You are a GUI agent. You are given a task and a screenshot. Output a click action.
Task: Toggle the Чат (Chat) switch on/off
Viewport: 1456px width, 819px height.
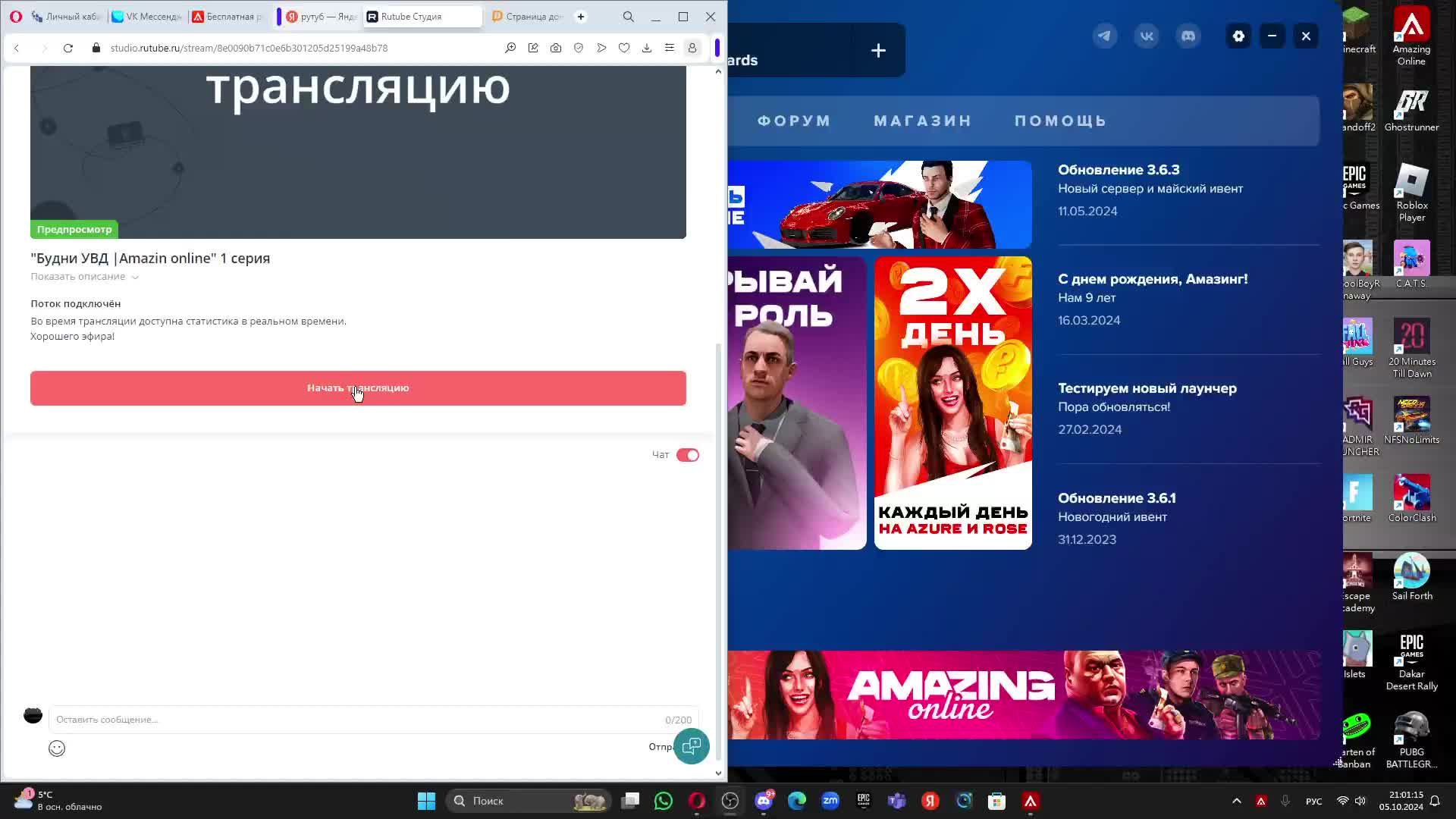point(688,454)
